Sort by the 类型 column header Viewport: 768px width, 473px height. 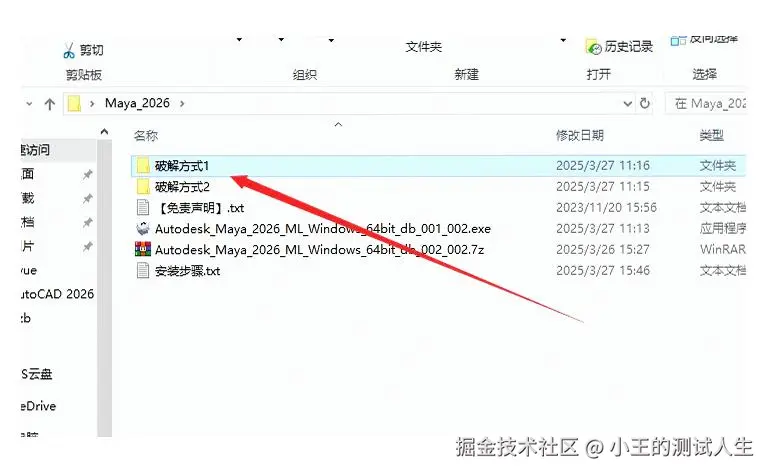(712, 135)
